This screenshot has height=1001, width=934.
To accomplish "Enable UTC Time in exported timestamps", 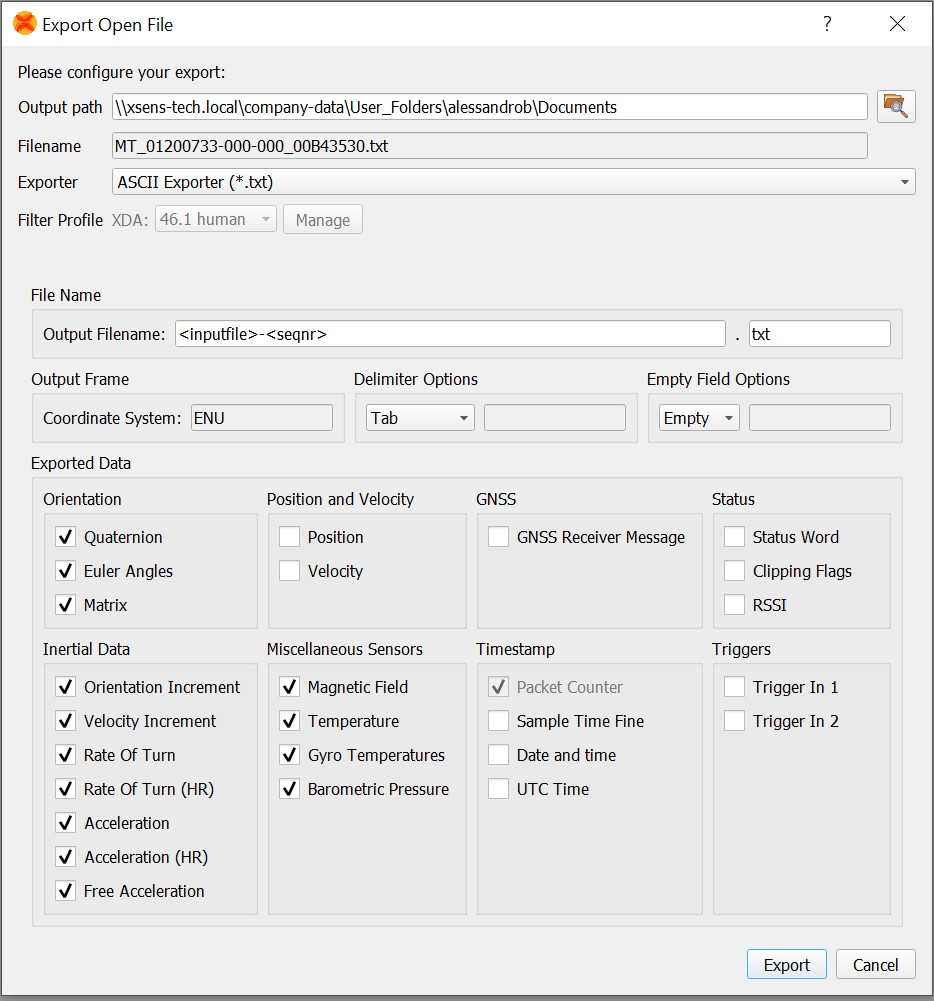I will coord(496,789).
